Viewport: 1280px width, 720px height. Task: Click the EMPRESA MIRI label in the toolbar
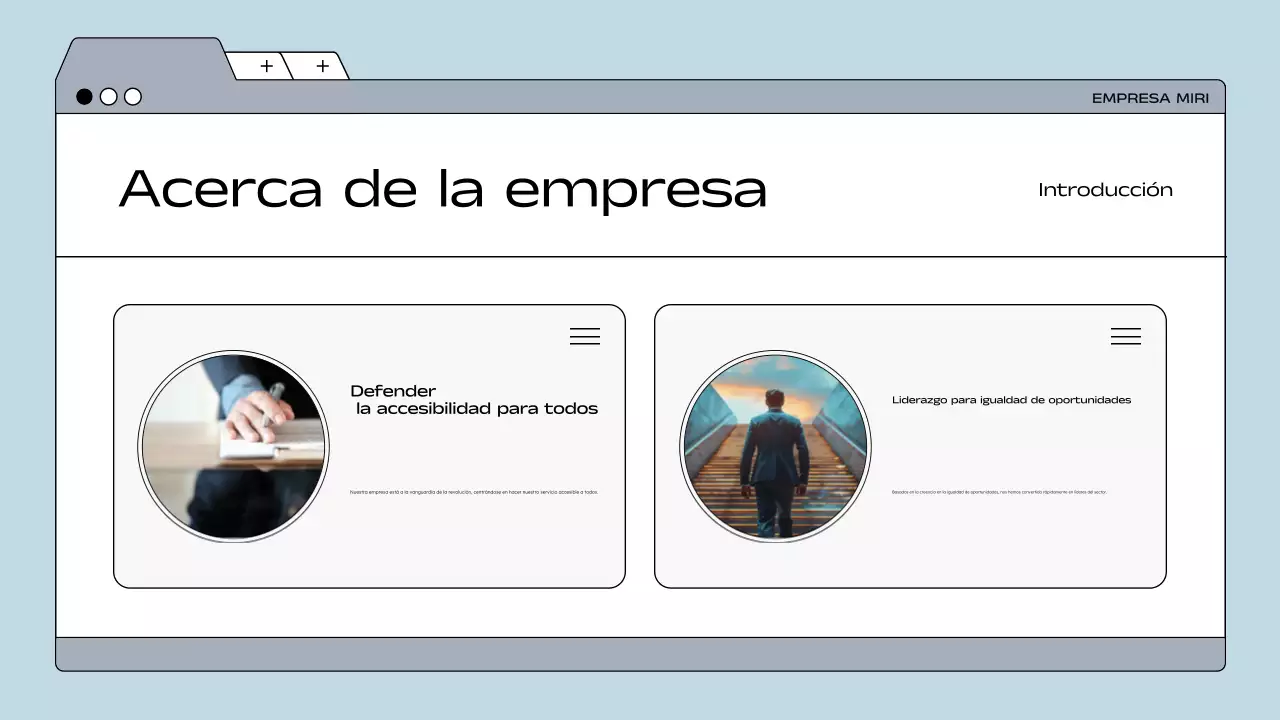[x=1151, y=97]
